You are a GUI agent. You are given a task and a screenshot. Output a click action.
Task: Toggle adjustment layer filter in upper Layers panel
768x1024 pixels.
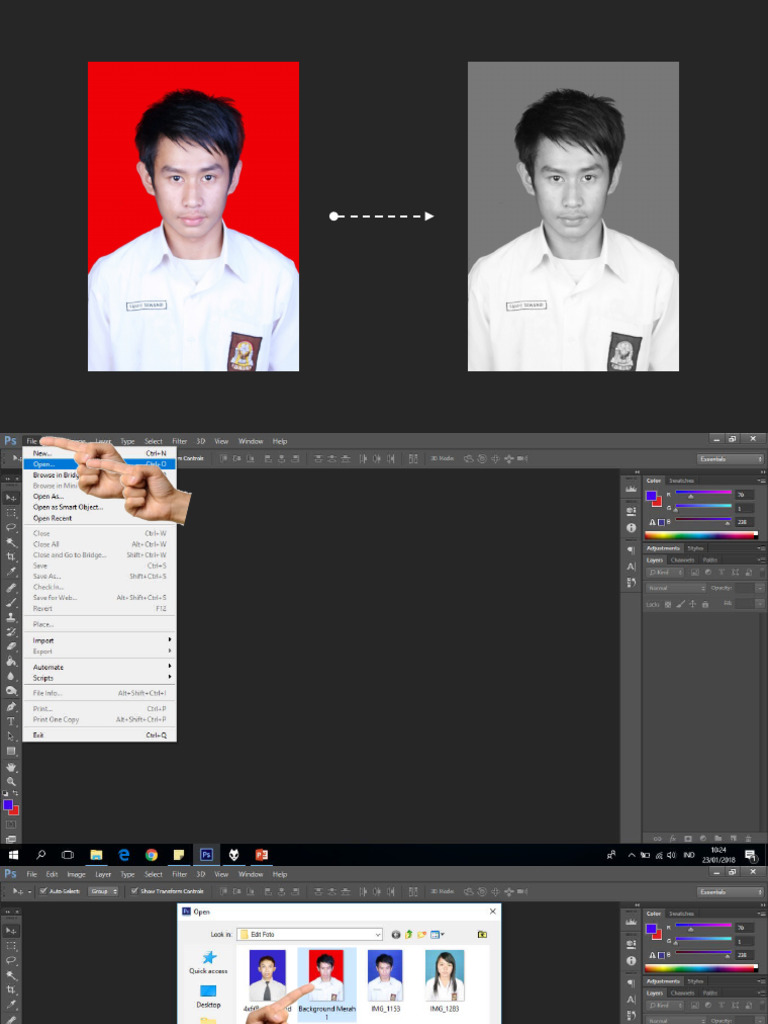[x=708, y=572]
